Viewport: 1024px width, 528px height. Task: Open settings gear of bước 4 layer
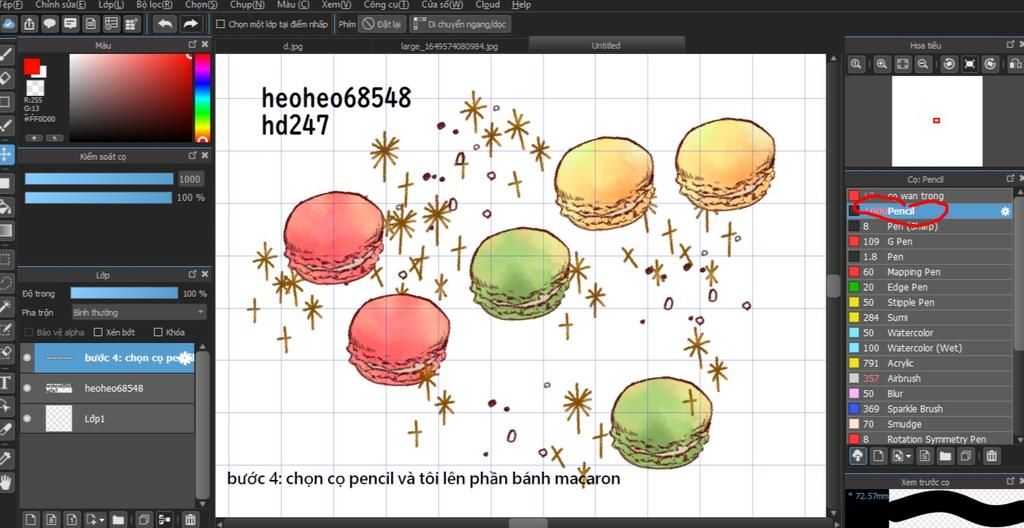pyautogui.click(x=185, y=358)
